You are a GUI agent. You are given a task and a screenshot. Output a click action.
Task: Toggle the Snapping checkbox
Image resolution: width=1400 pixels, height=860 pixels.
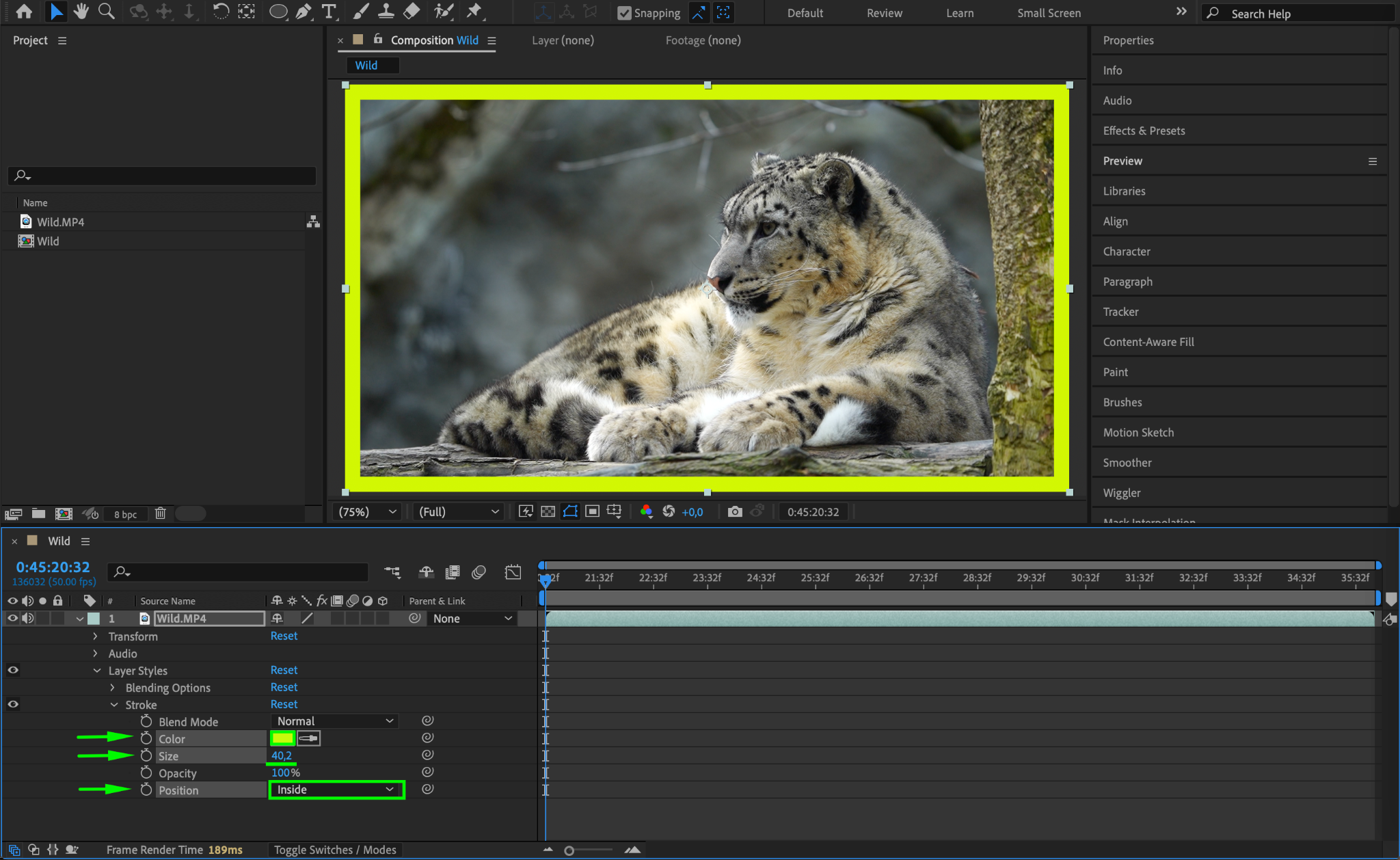point(624,13)
